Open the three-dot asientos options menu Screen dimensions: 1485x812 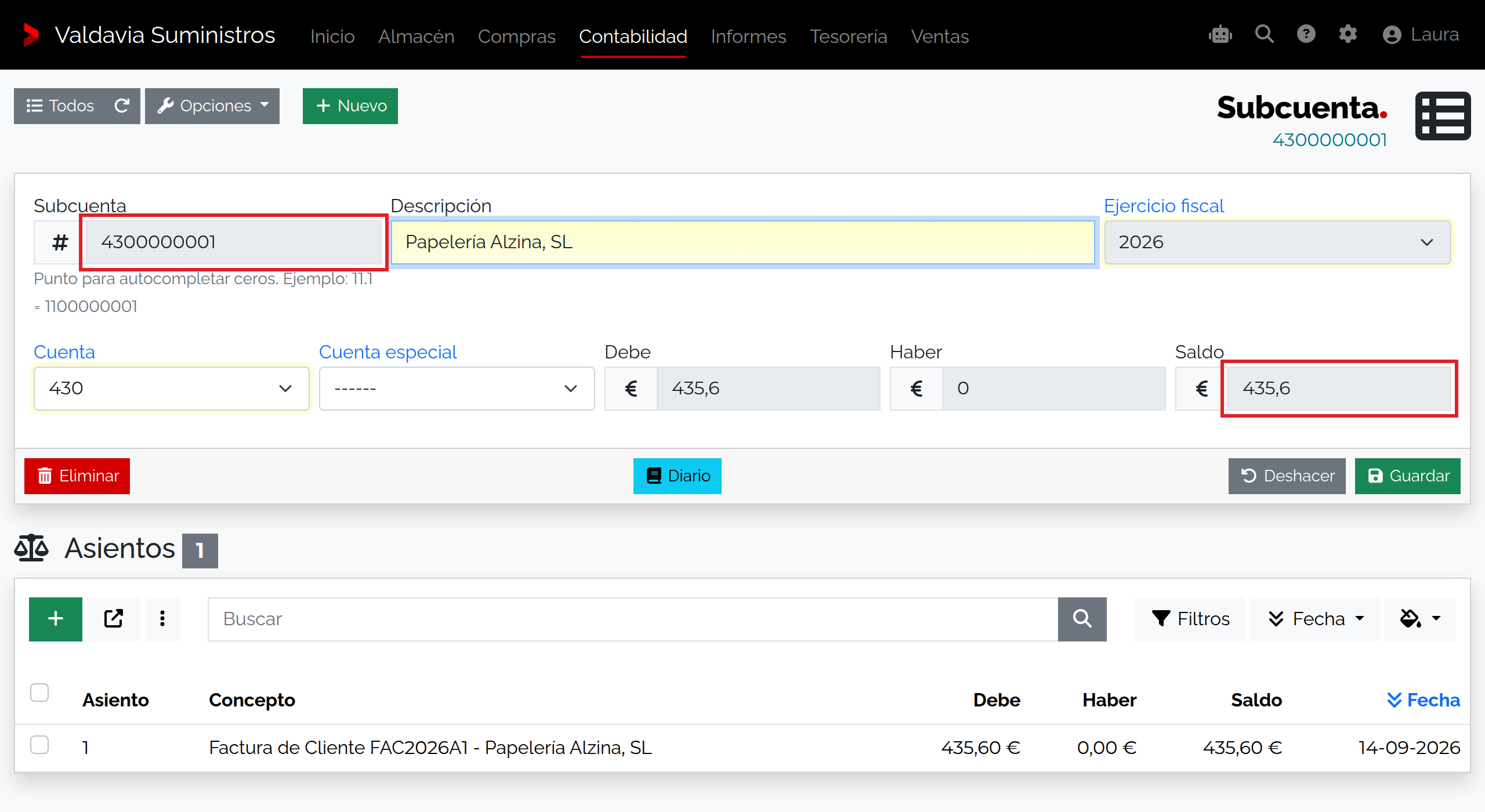tap(162, 619)
